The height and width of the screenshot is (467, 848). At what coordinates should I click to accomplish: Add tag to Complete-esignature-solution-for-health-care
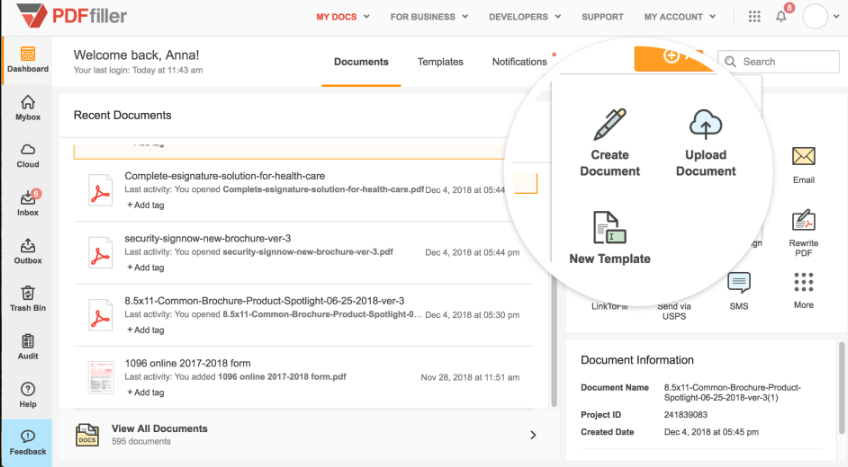tap(145, 205)
